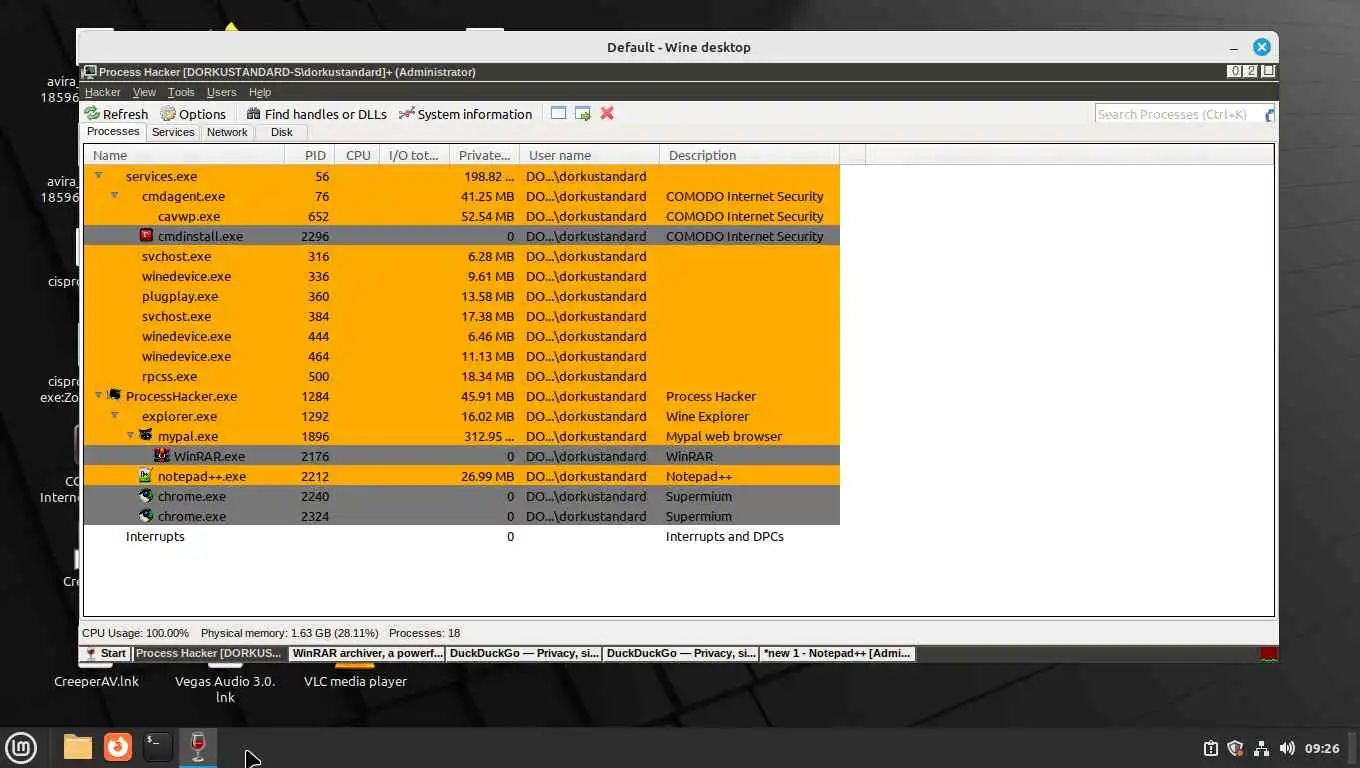Open the Help menu
This screenshot has height=768, width=1360.
pyautogui.click(x=260, y=92)
